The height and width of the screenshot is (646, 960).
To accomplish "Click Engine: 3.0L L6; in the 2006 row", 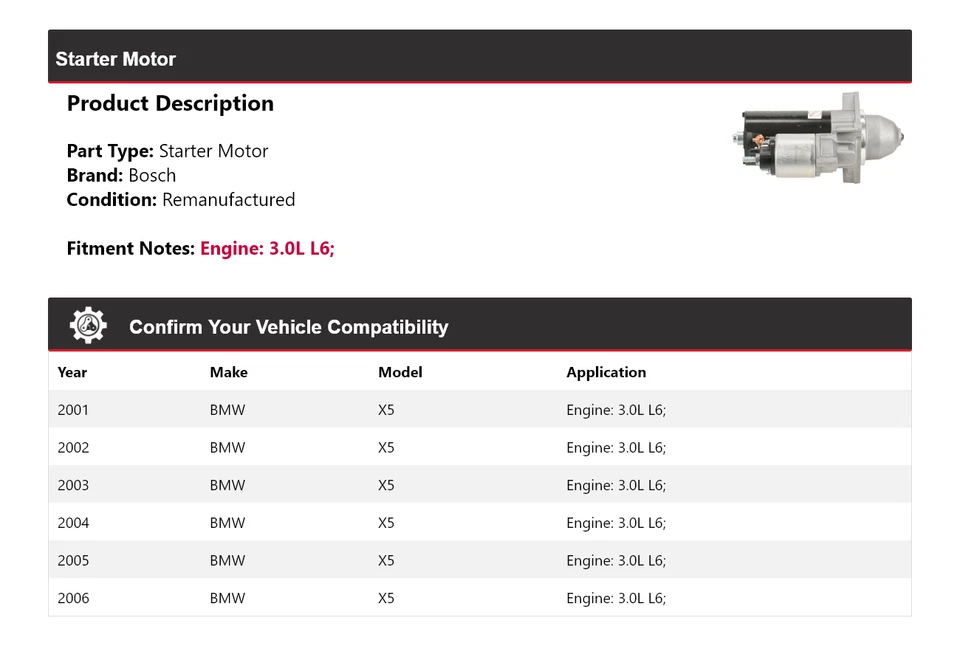I will coord(616,598).
